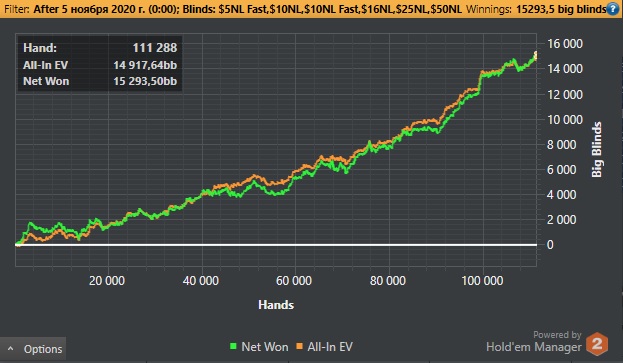Click the '16 000' y-axis label
Image resolution: width=623 pixels, height=363 pixels.
tap(565, 44)
